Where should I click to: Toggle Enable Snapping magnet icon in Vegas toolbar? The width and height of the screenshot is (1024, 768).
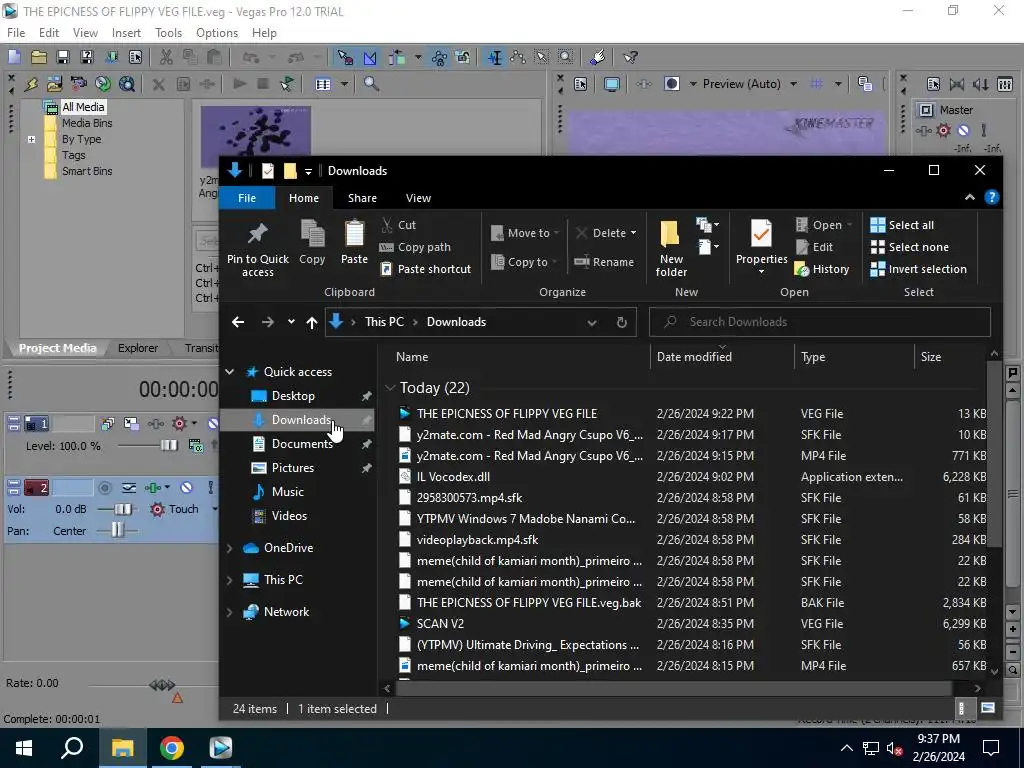point(345,57)
